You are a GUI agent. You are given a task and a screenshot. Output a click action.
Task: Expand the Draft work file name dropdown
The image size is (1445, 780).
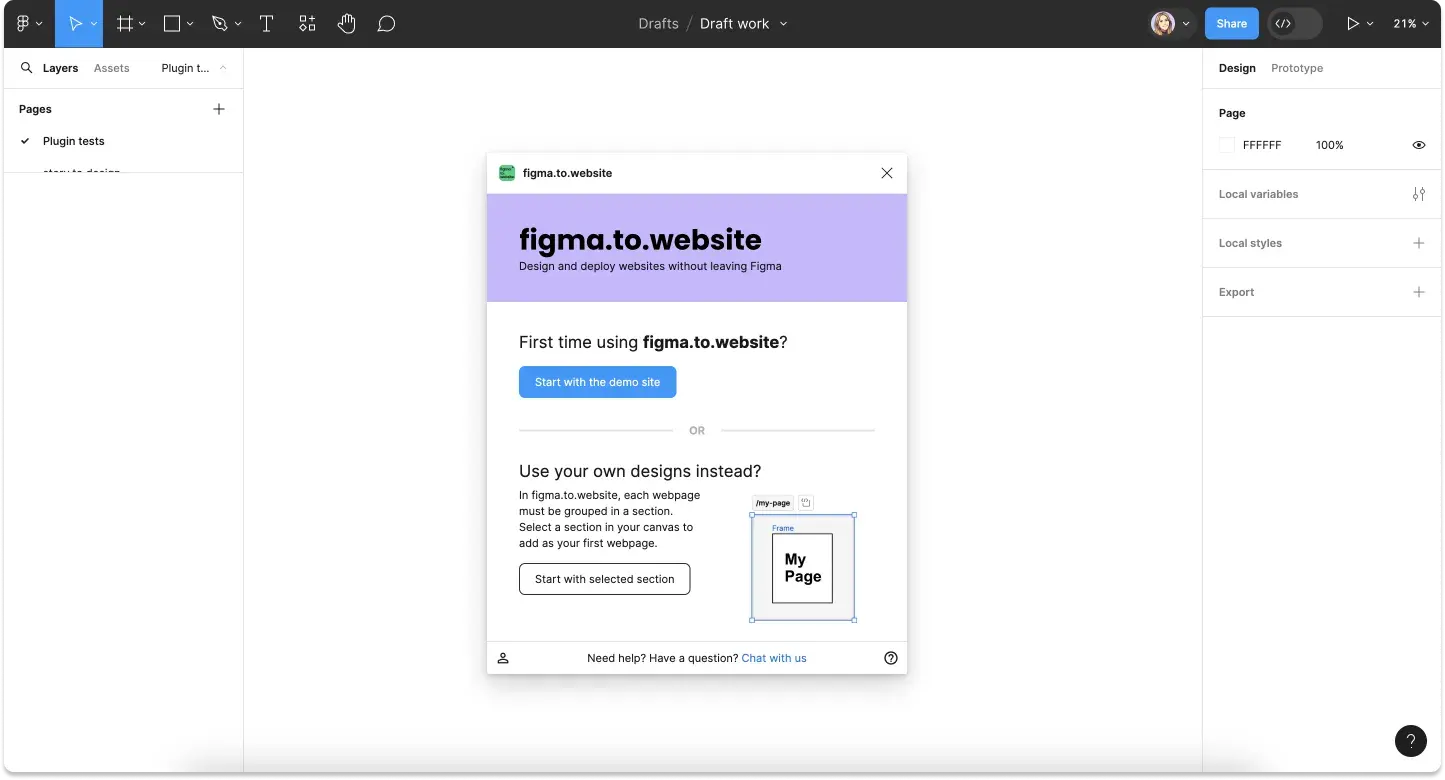tap(783, 24)
